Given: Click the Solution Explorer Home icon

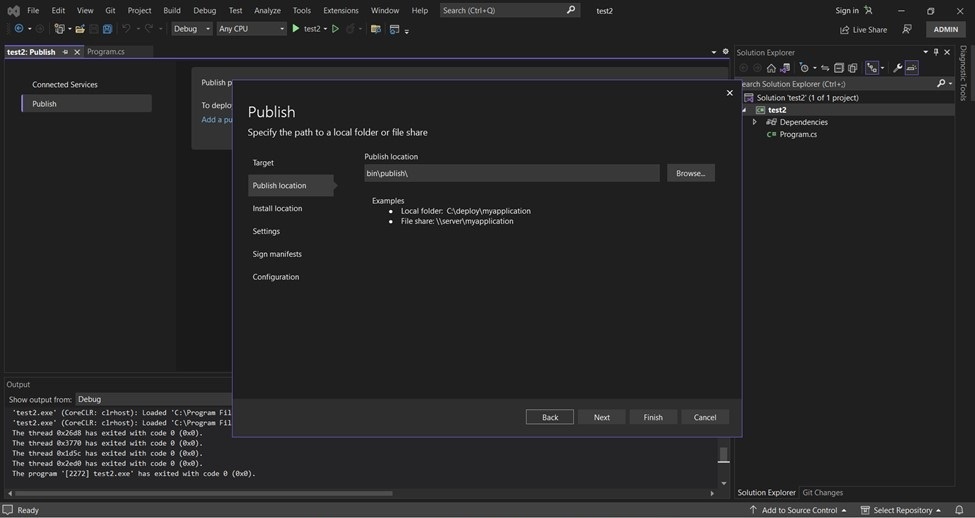Looking at the screenshot, I should [x=771, y=68].
